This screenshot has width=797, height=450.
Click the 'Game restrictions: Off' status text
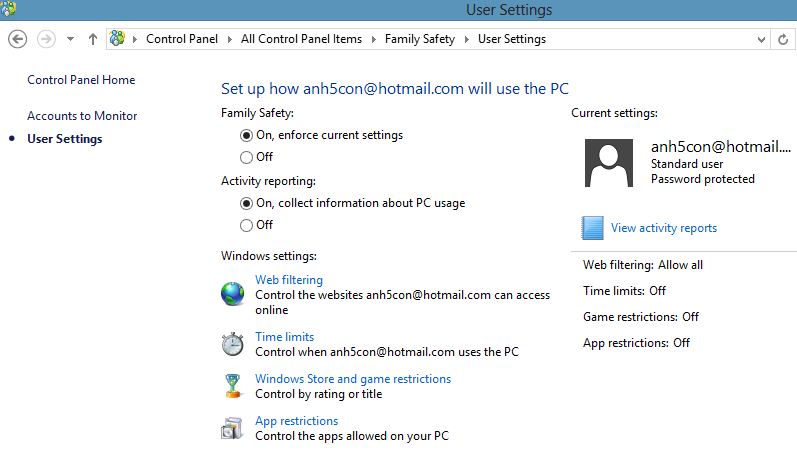(641, 317)
